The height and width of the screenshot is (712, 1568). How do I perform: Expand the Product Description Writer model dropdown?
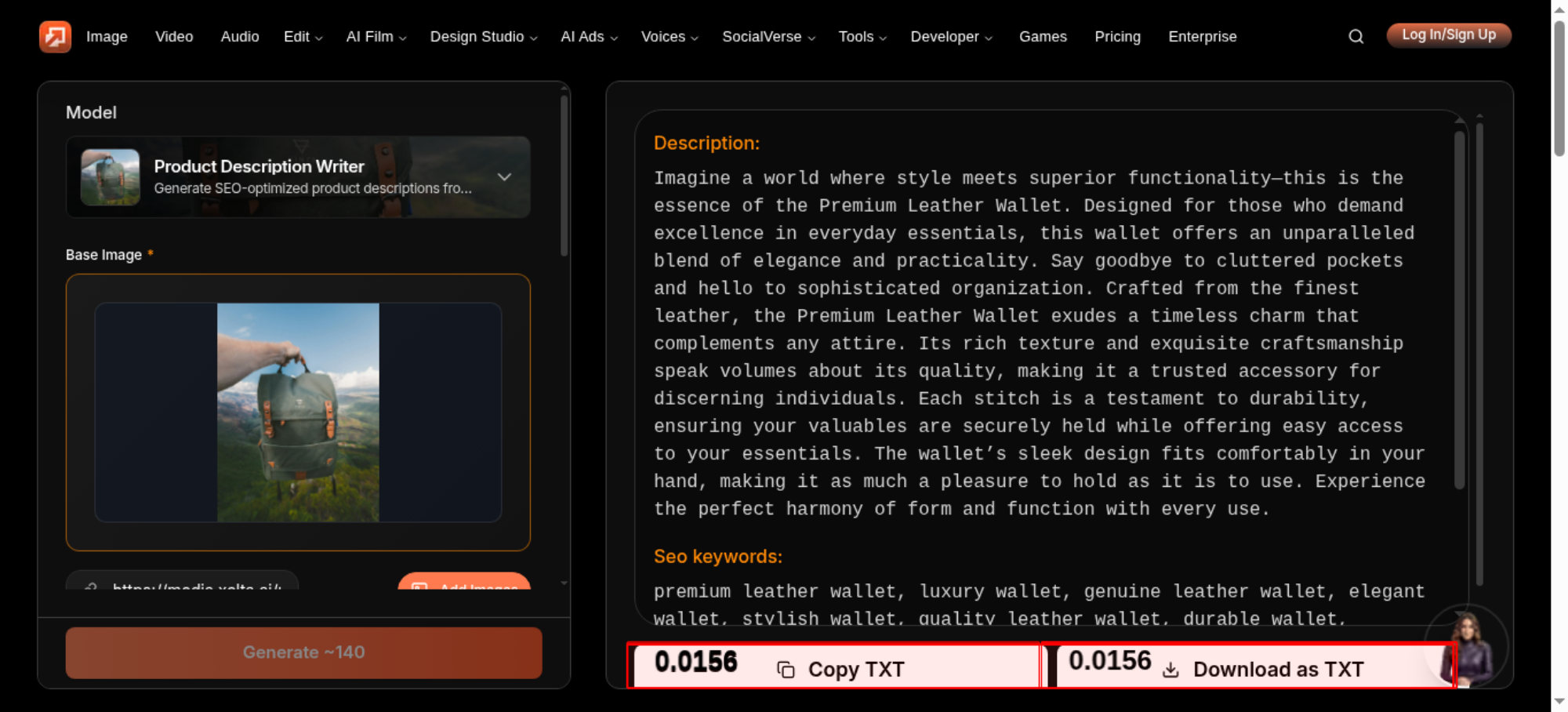[x=298, y=177]
